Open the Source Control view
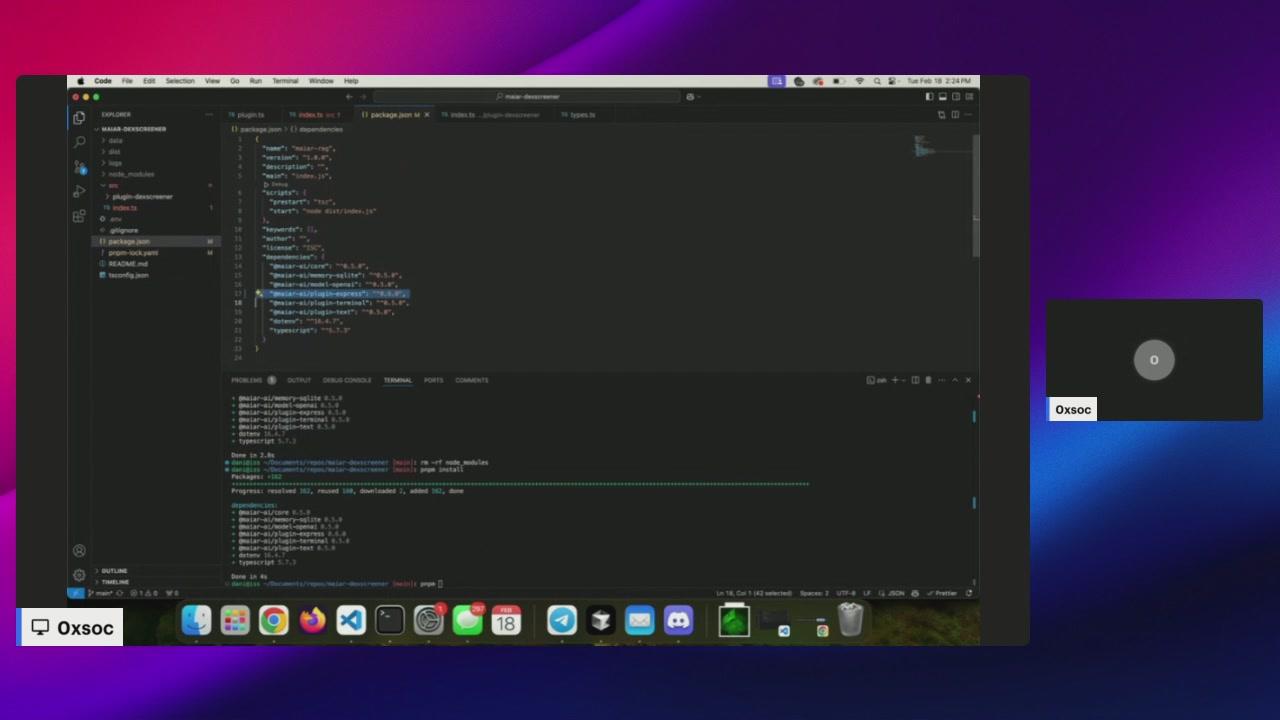 tap(79, 167)
